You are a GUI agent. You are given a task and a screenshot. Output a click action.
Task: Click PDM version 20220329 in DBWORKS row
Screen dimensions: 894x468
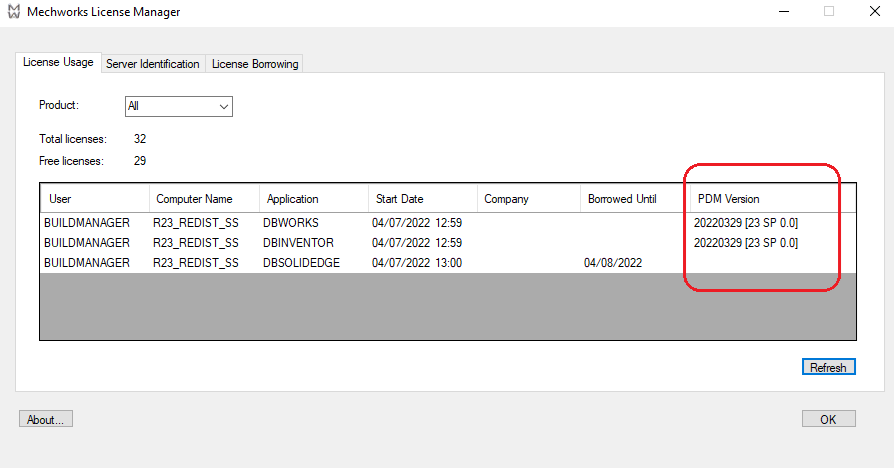[746, 223]
